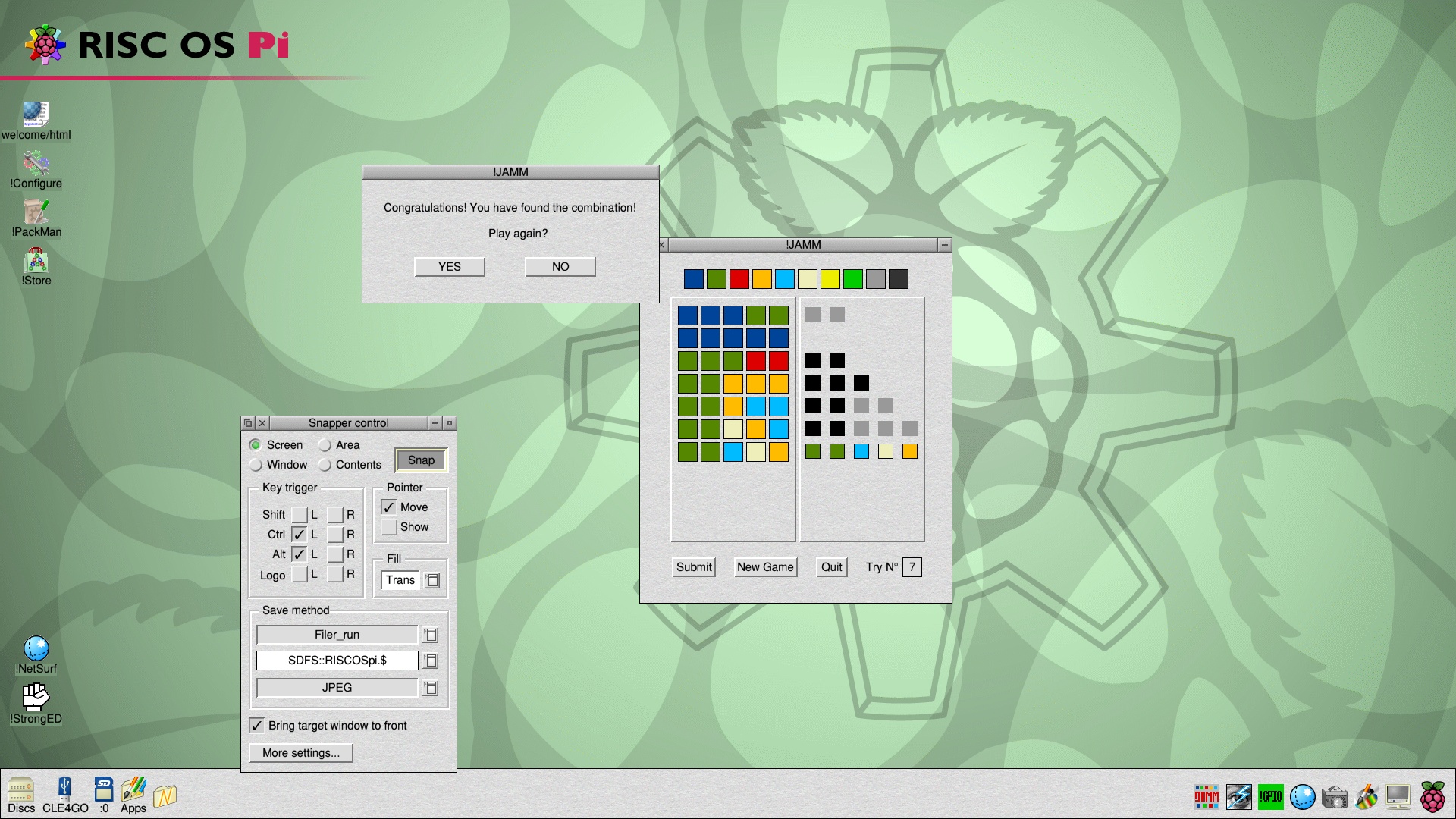Click the Quit button in !JAMM
Screen dimensions: 1456x819
(832, 567)
